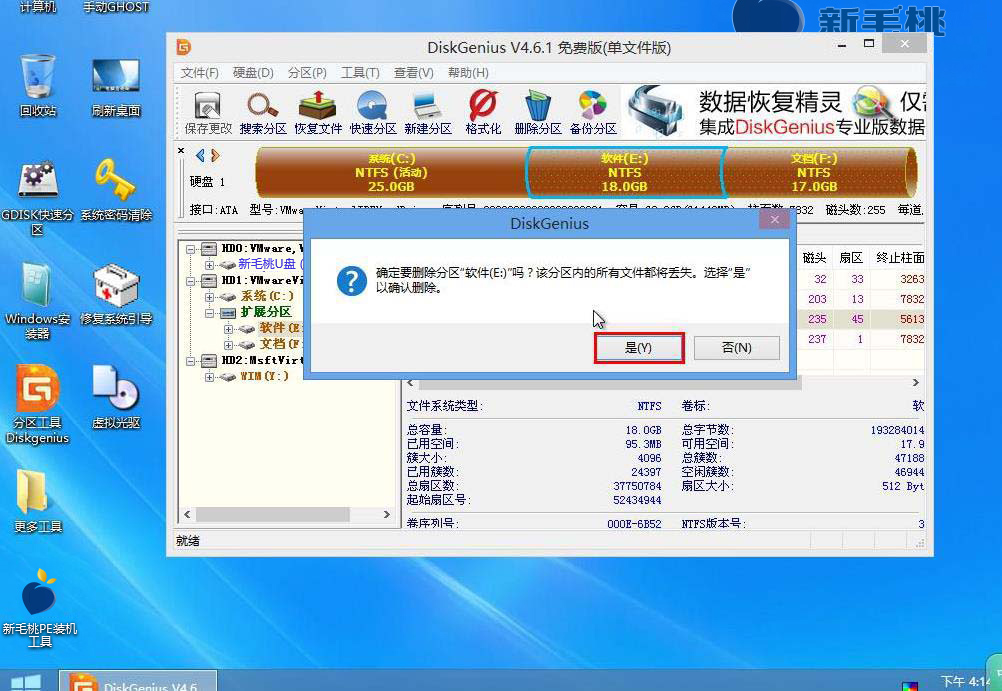Image resolution: width=1002 pixels, height=691 pixels.
Task: Open the 虚拟光驱 disc icon
Action: coord(116,396)
